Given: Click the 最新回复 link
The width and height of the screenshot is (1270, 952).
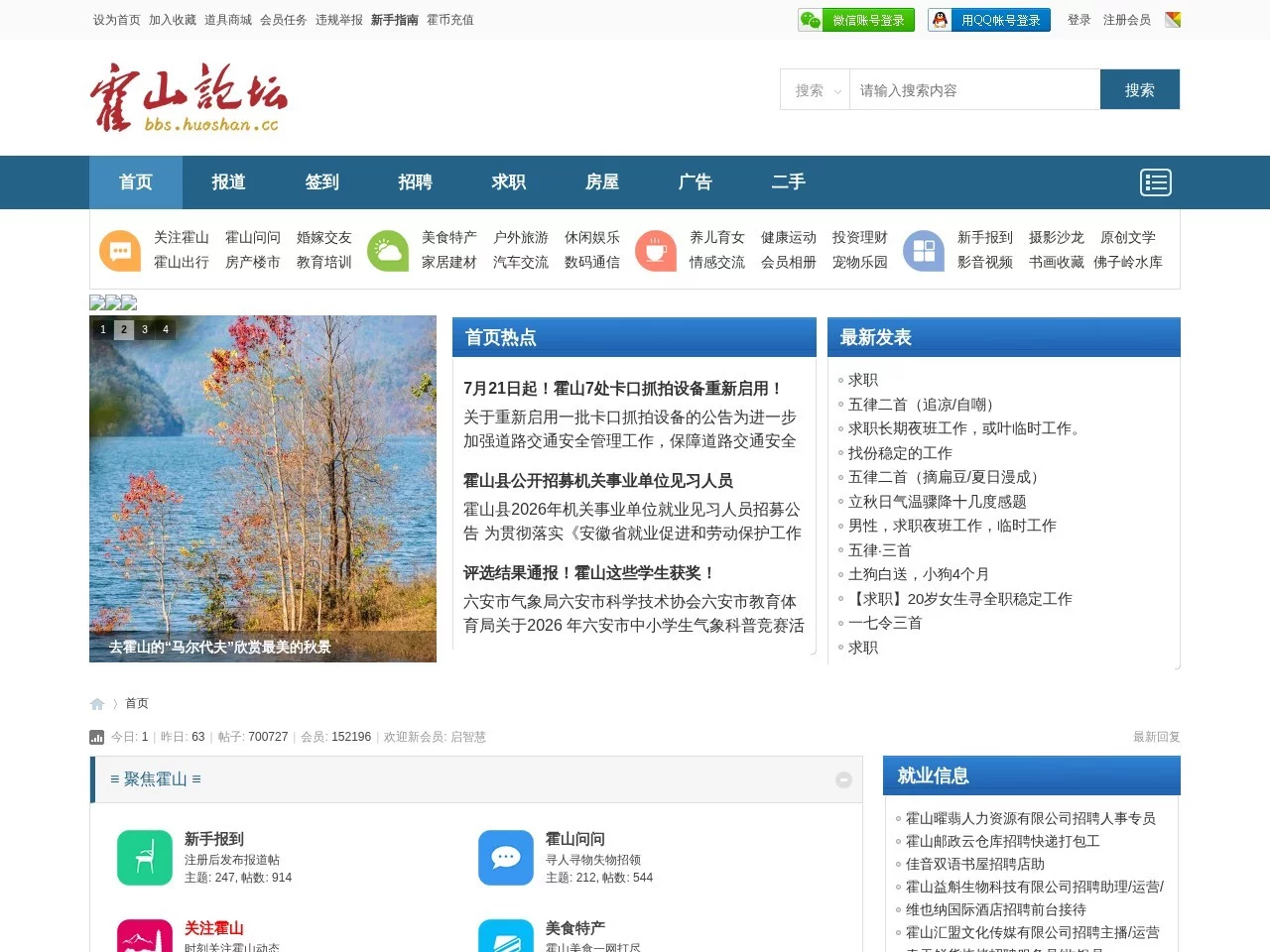Looking at the screenshot, I should pyautogui.click(x=1157, y=737).
